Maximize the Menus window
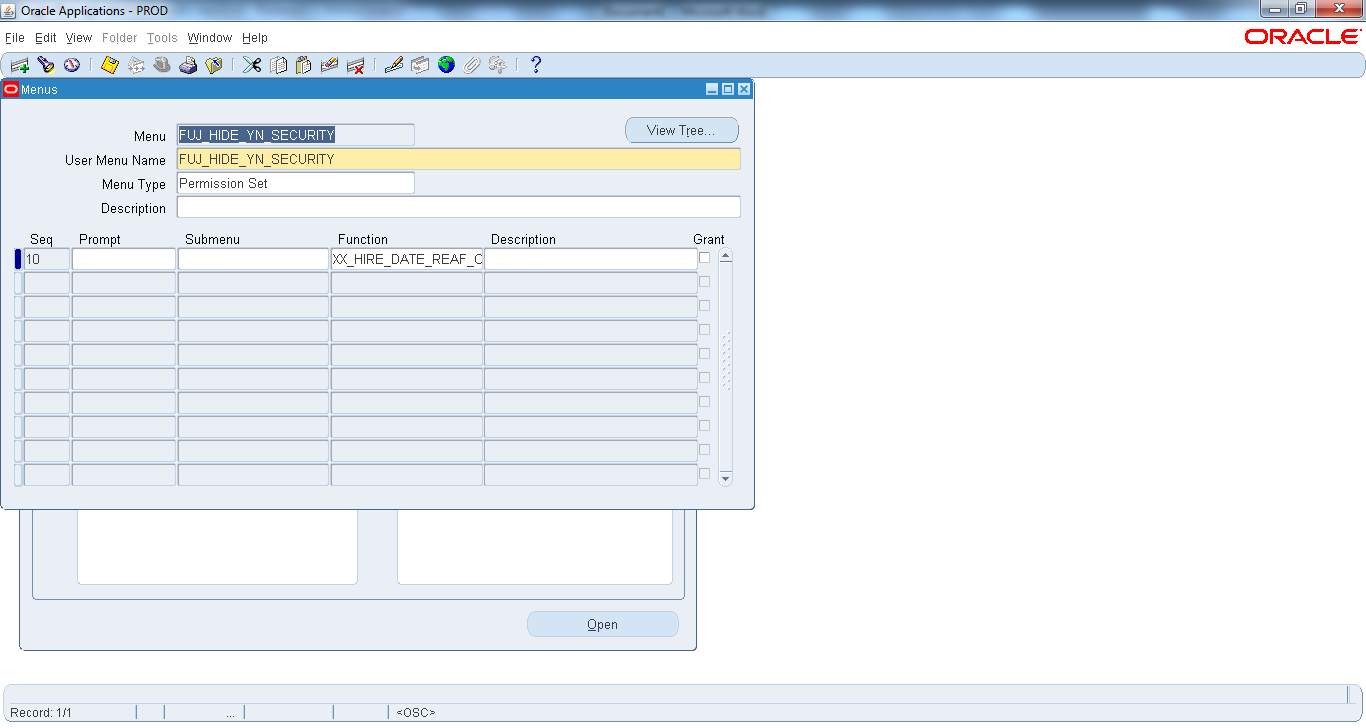This screenshot has width=1366, height=728. 728,89
